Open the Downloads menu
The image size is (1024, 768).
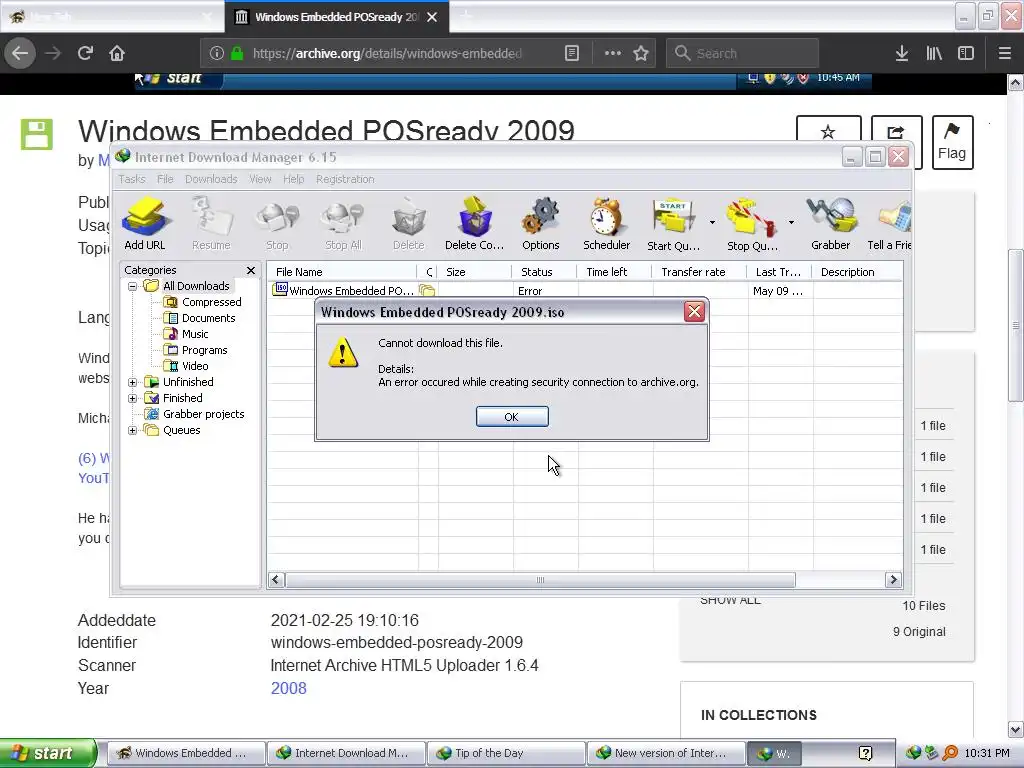(211, 179)
